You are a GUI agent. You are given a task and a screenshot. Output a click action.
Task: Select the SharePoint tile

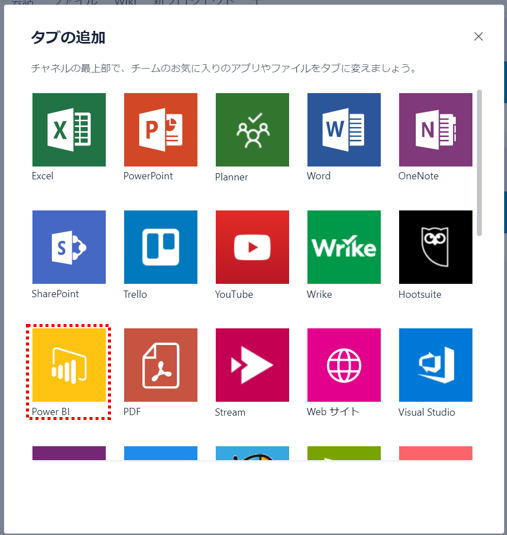click(69, 247)
